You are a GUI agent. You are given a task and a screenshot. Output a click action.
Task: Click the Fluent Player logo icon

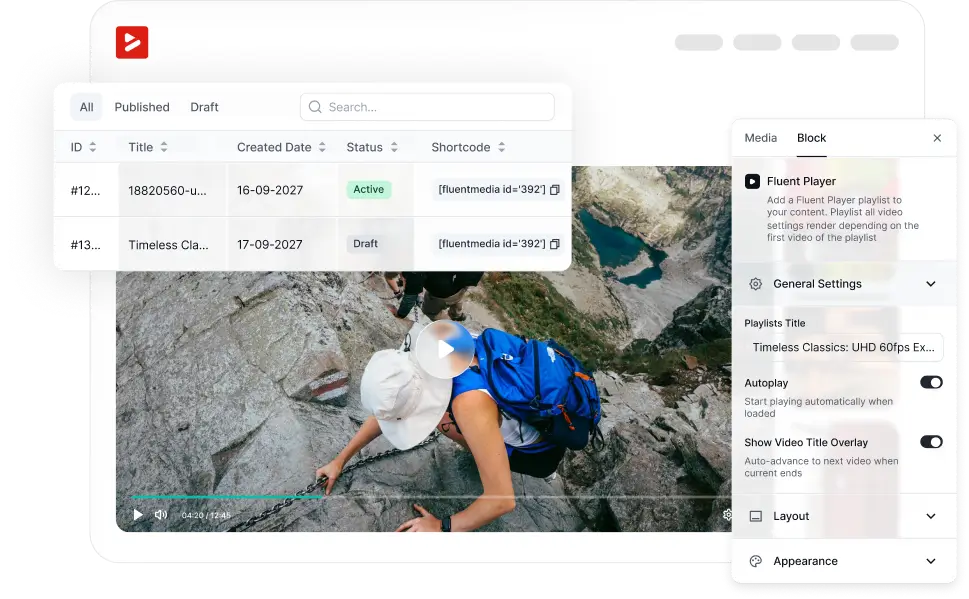click(132, 42)
